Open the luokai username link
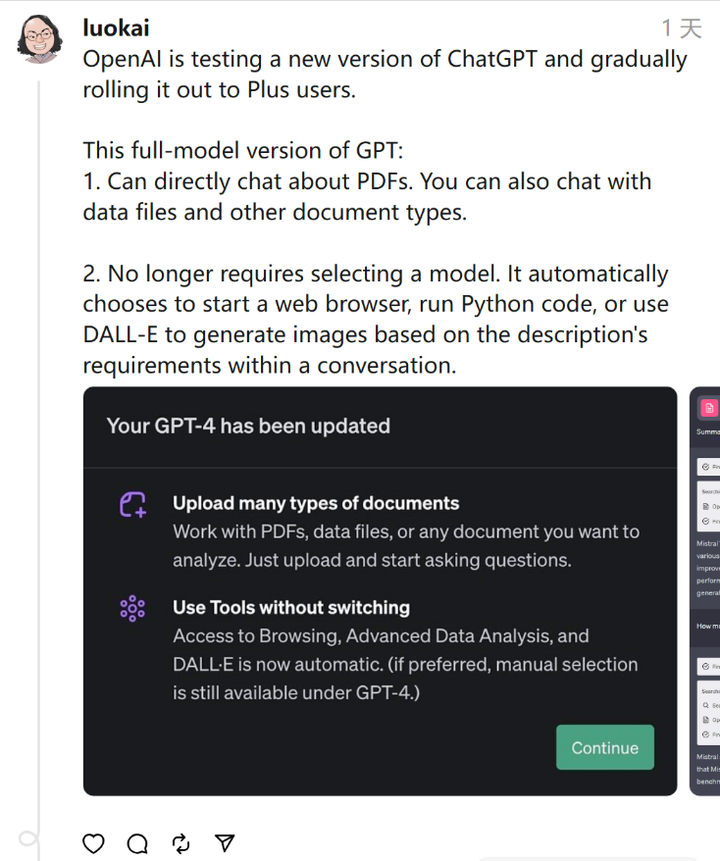Screen dimensions: 720x861 pos(116,27)
